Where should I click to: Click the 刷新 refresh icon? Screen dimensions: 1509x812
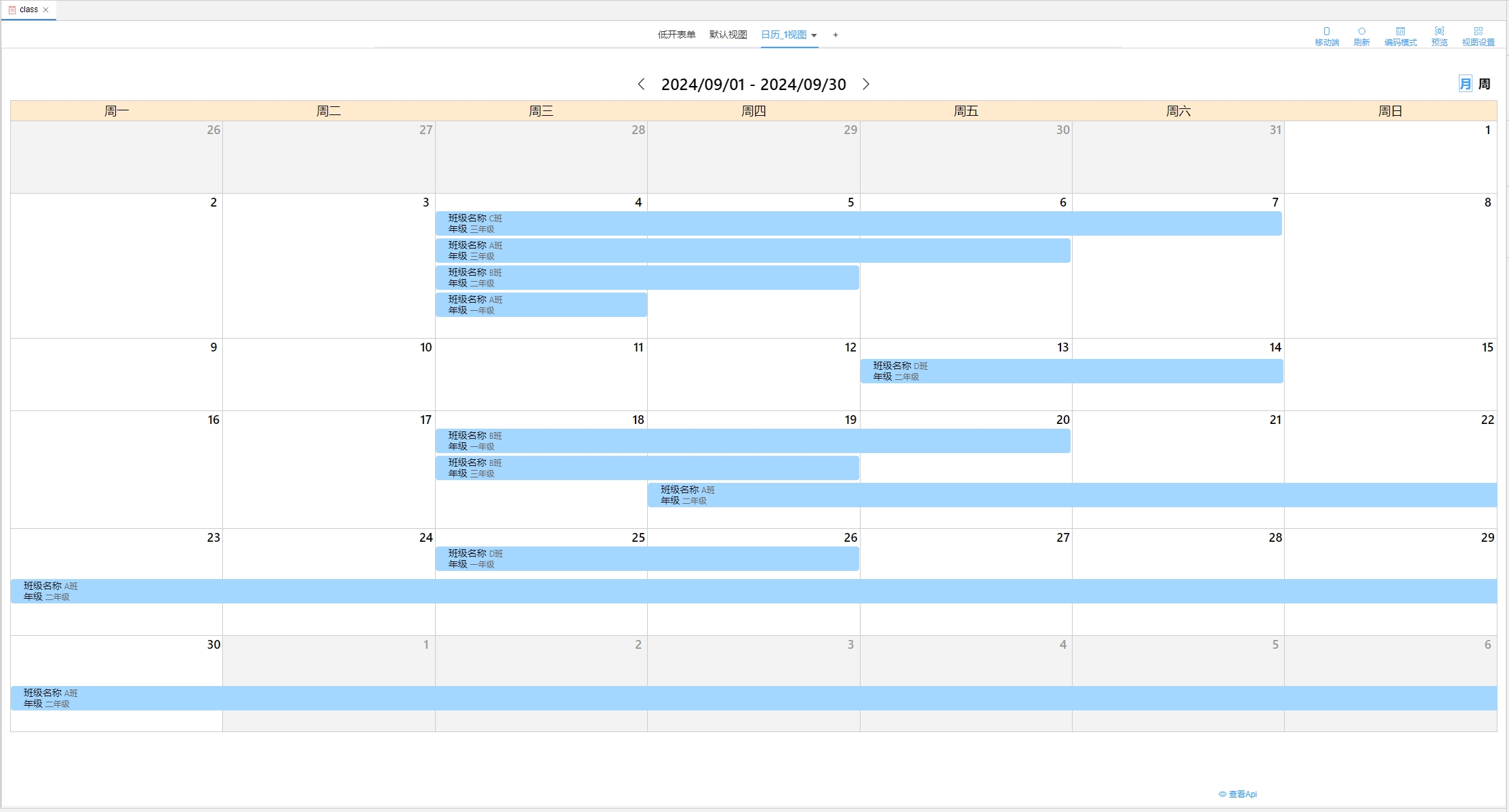click(1362, 35)
